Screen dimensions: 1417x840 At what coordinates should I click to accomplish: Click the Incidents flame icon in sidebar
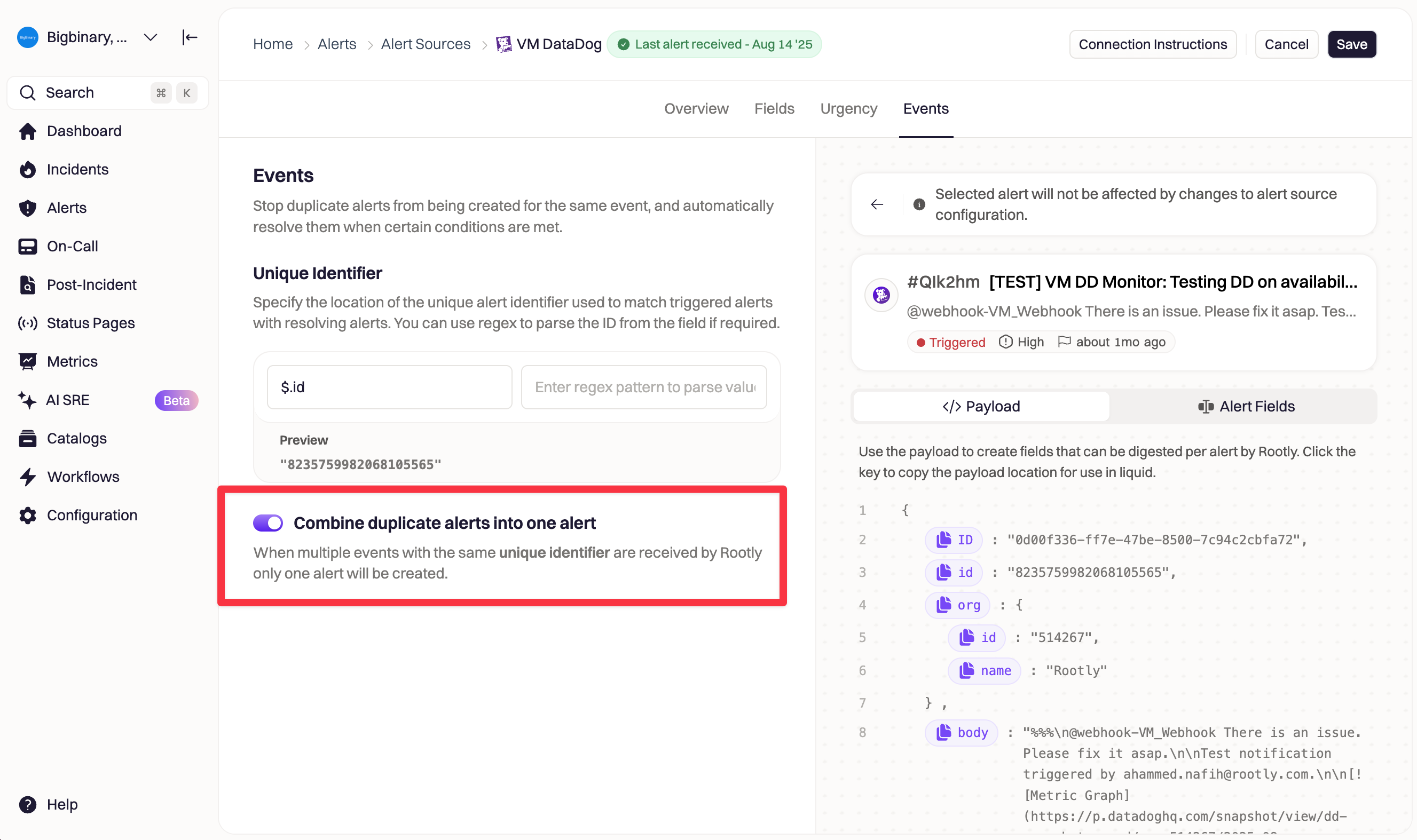(x=27, y=170)
